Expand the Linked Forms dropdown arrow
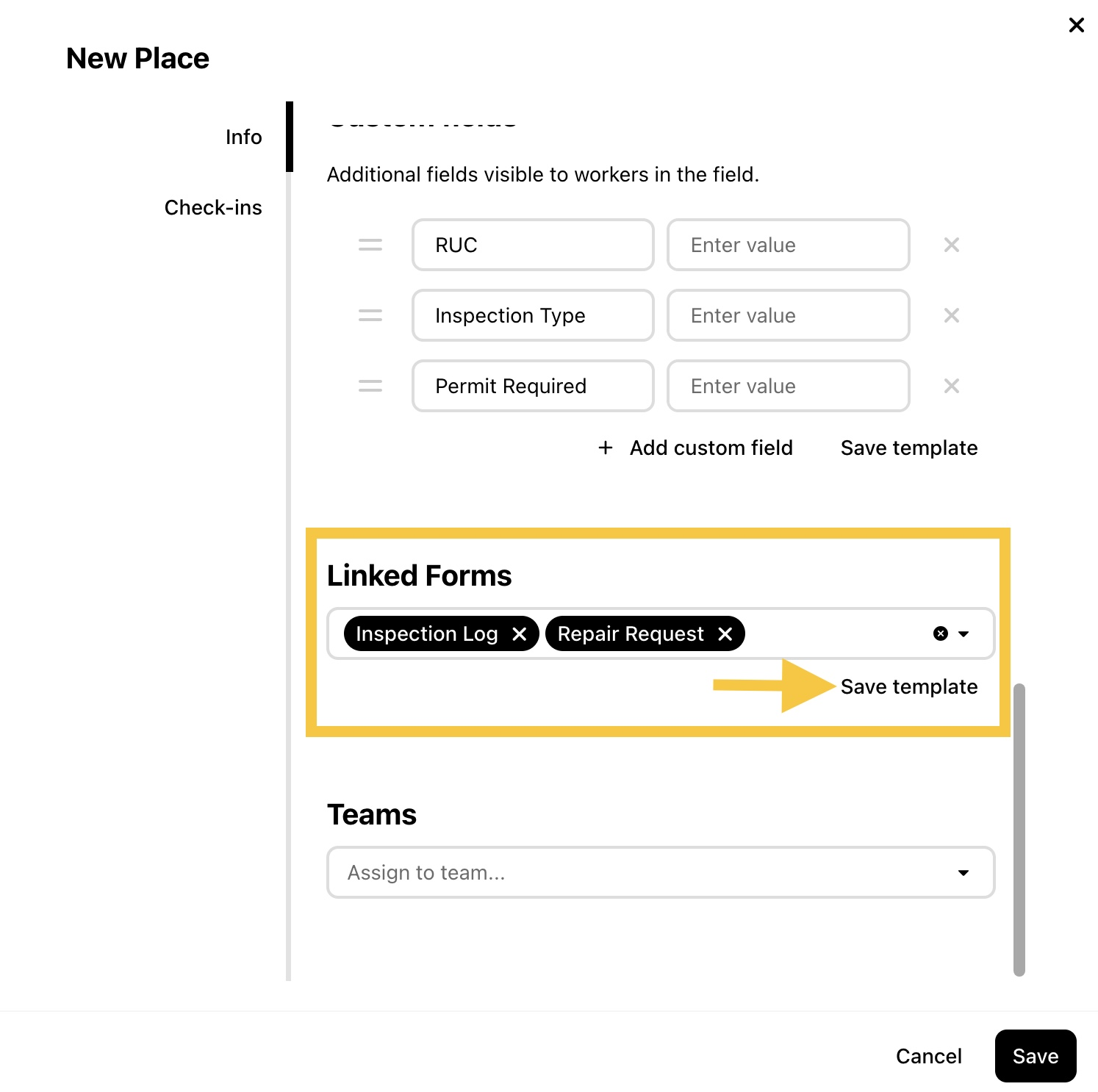 coord(964,633)
